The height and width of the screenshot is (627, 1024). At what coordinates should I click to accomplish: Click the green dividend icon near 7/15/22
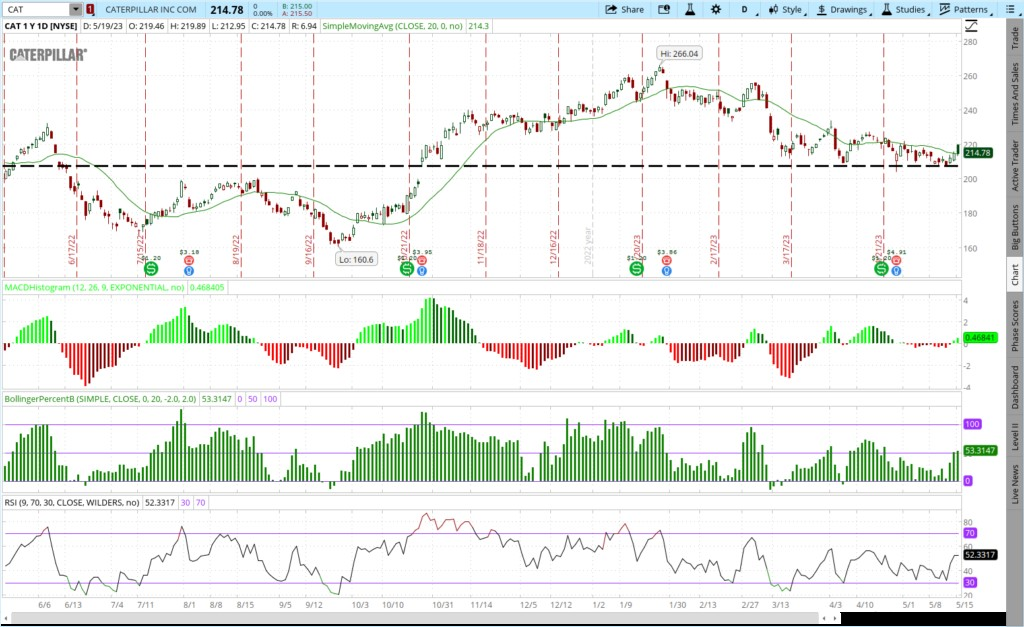[151, 268]
